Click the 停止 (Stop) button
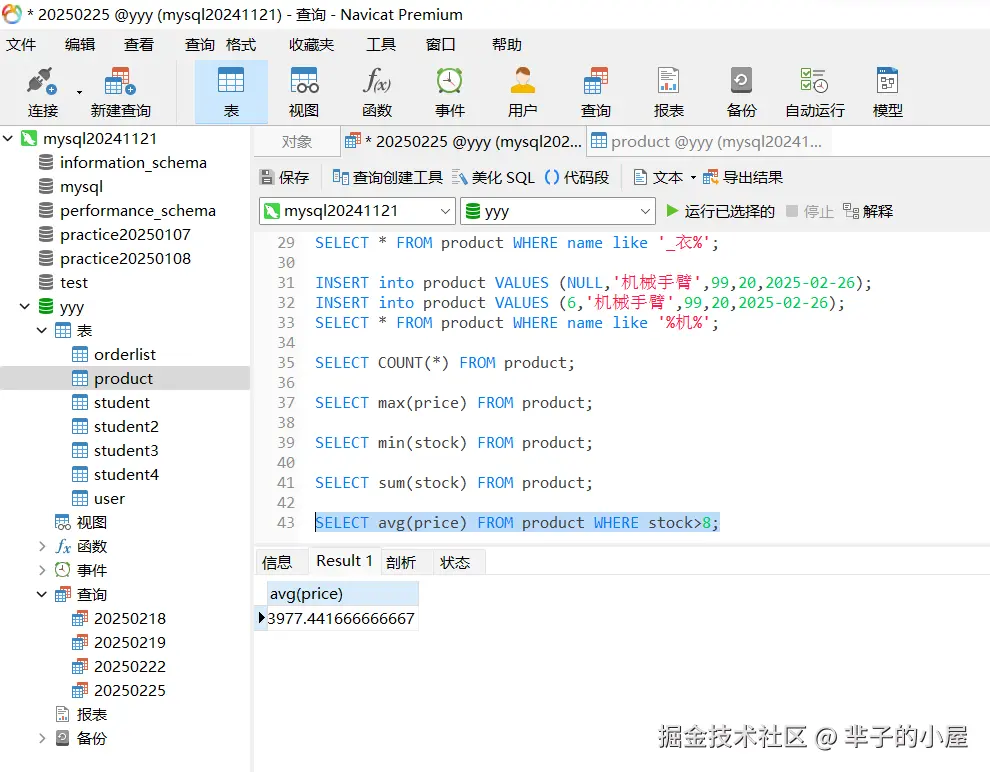The image size is (990, 772). pyautogui.click(x=810, y=211)
